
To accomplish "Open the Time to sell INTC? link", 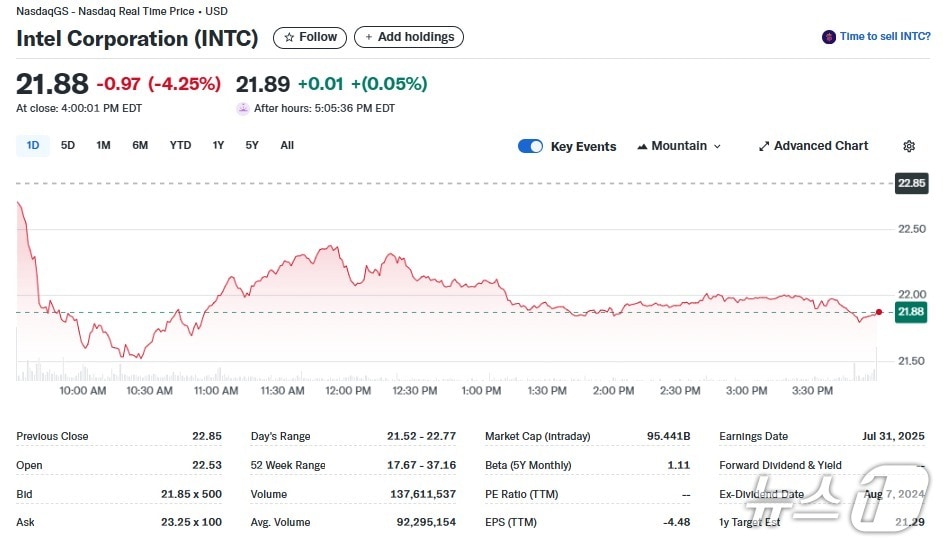I will 884,37.
